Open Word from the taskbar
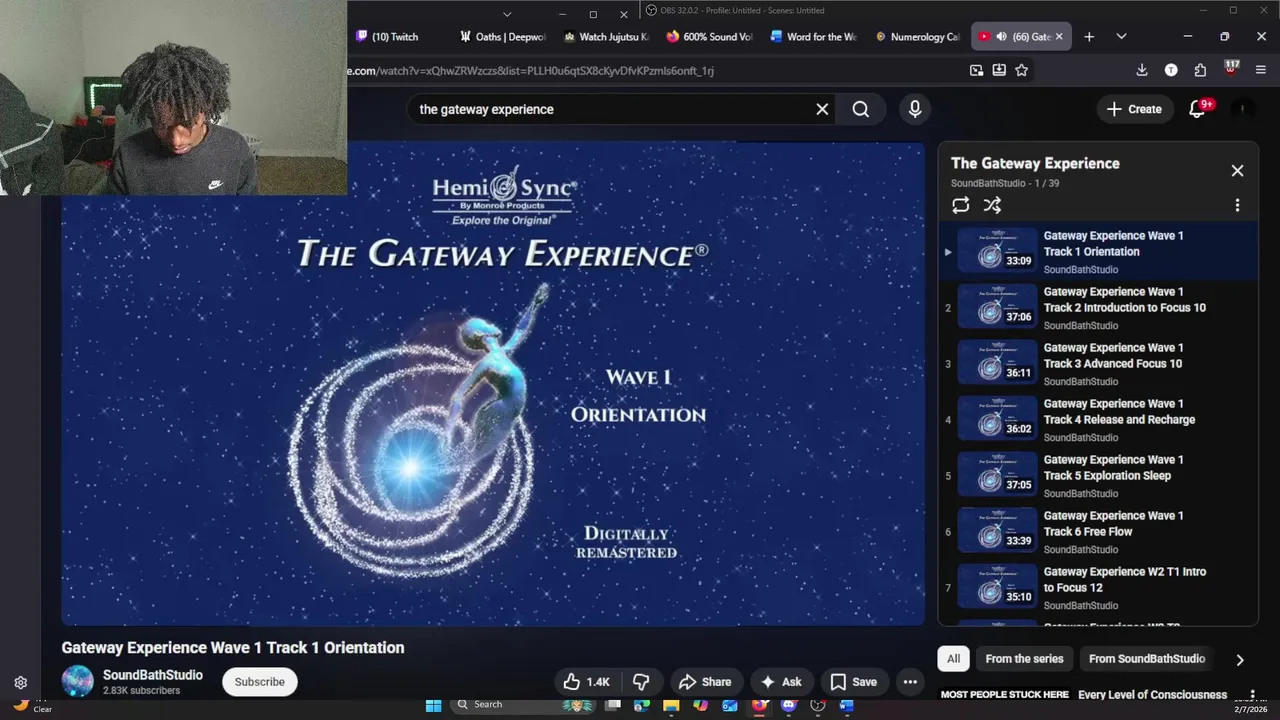This screenshot has width=1280, height=720. 847,705
